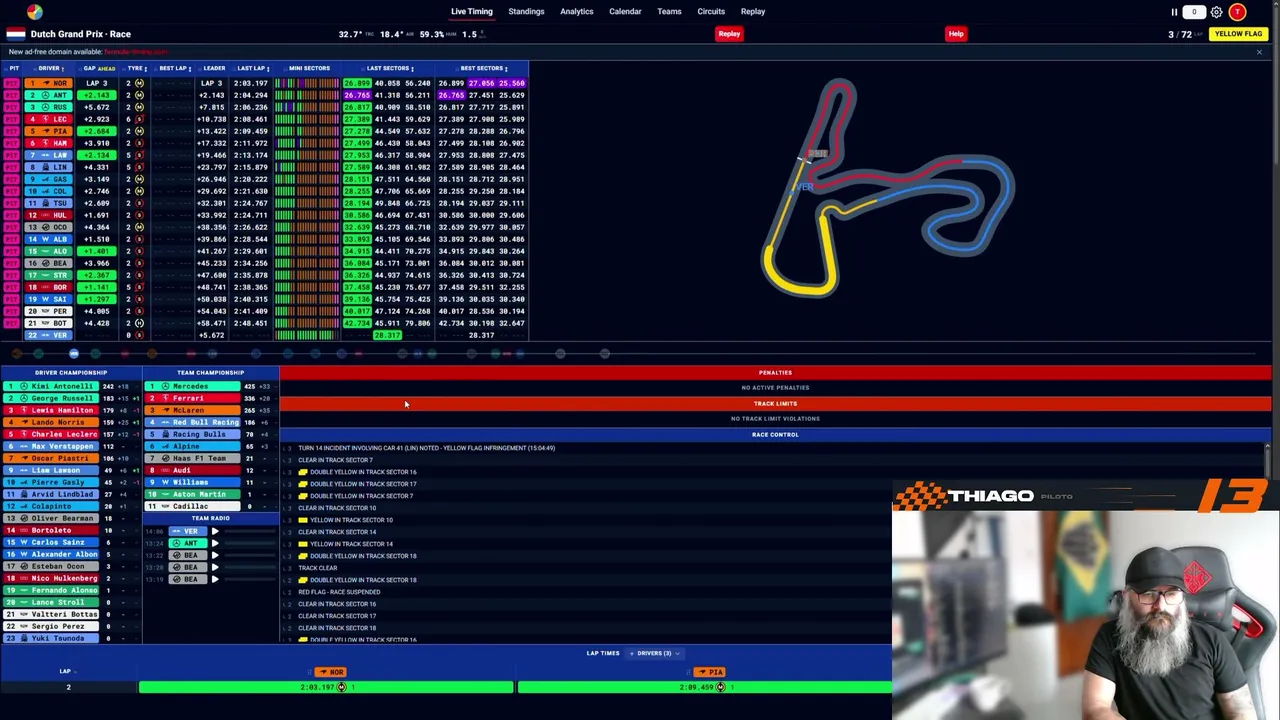Viewport: 1280px width, 720px height.
Task: Follow the ad-free domain link
Action: [x=135, y=52]
